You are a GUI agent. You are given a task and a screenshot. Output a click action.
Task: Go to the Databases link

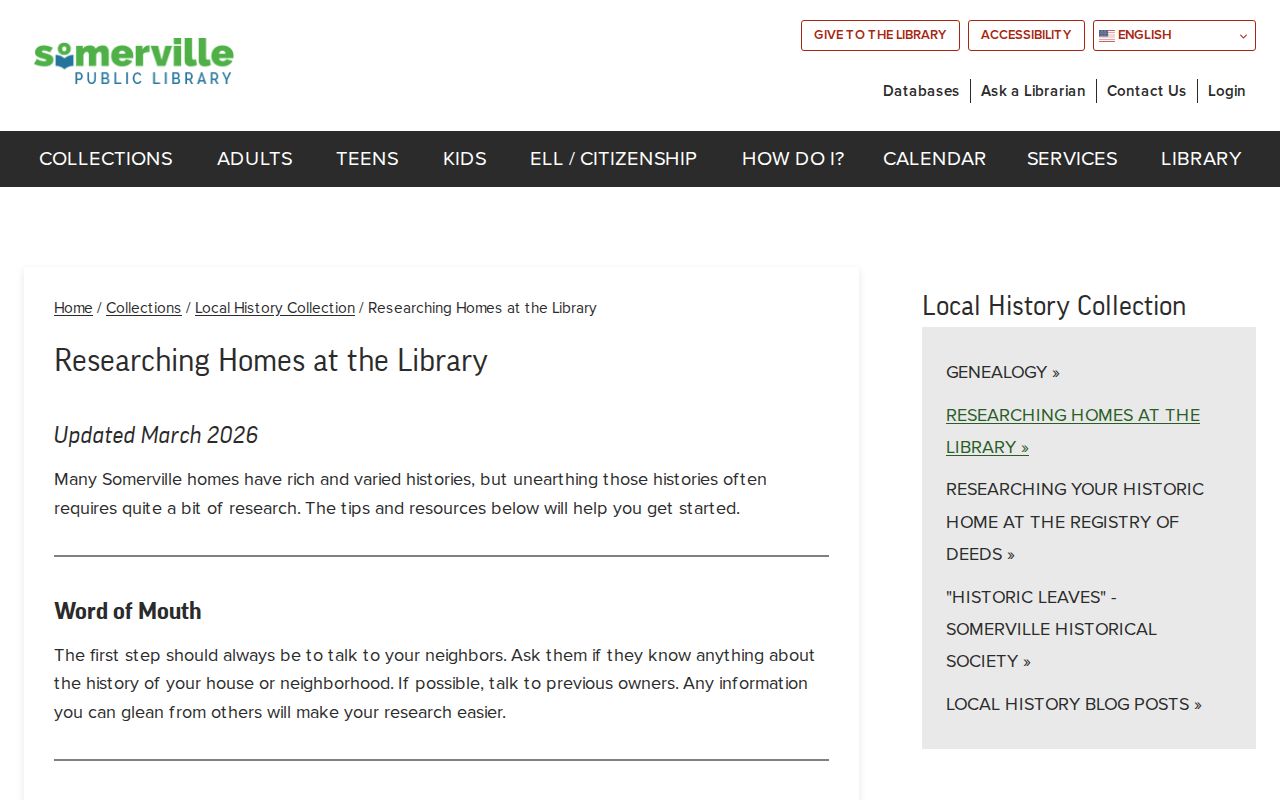pos(921,91)
